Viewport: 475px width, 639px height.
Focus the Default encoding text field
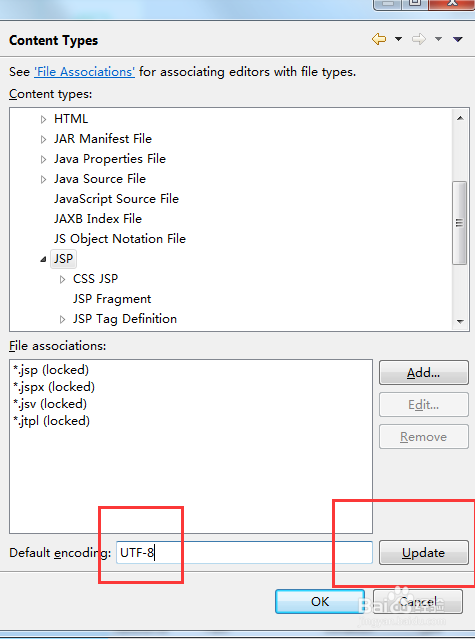click(x=244, y=553)
